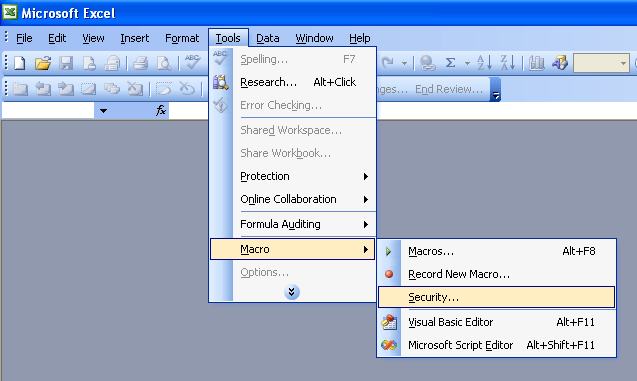
Task: Open Microsoft Script Editor
Action: (496, 345)
